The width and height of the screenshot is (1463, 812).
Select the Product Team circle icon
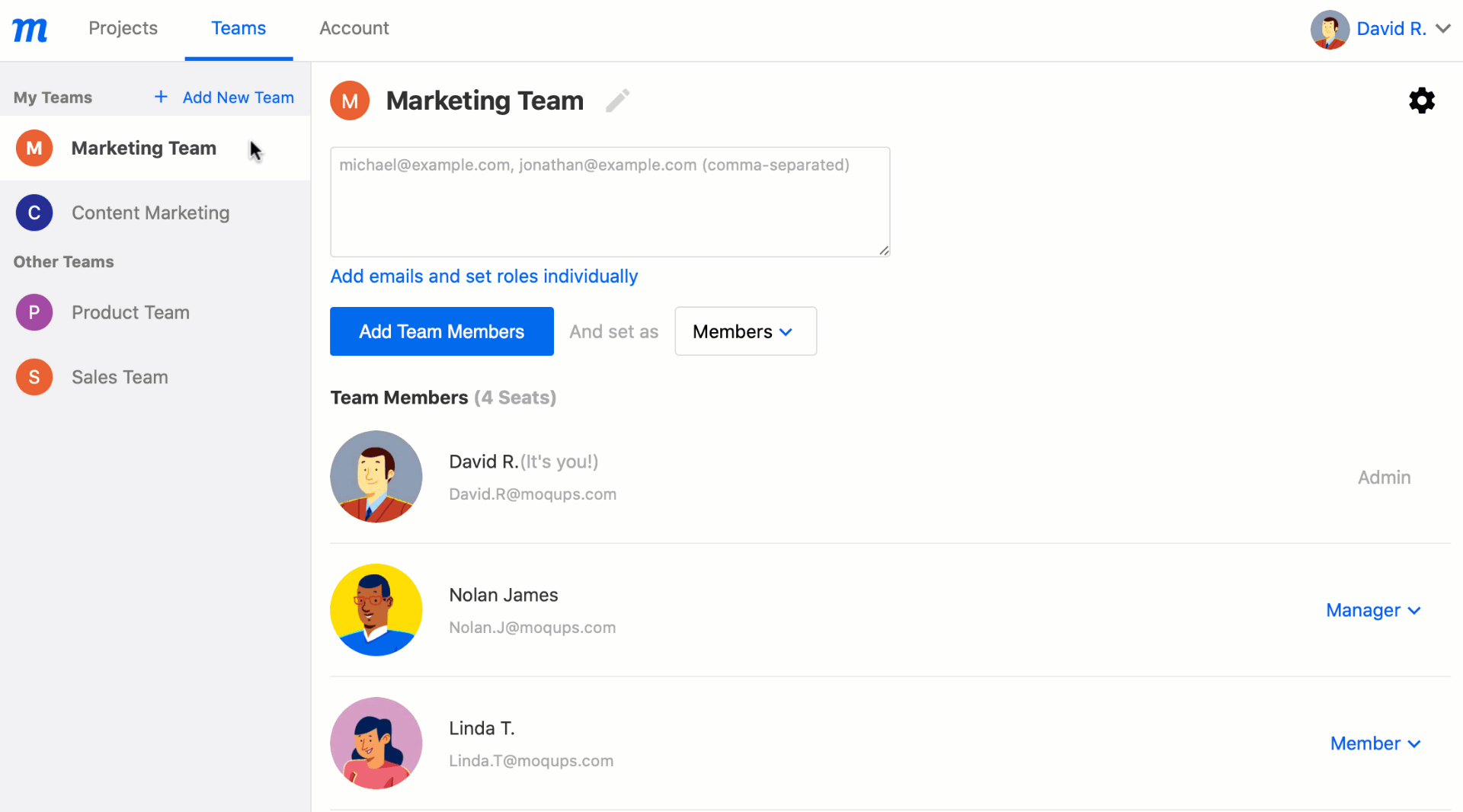(34, 312)
